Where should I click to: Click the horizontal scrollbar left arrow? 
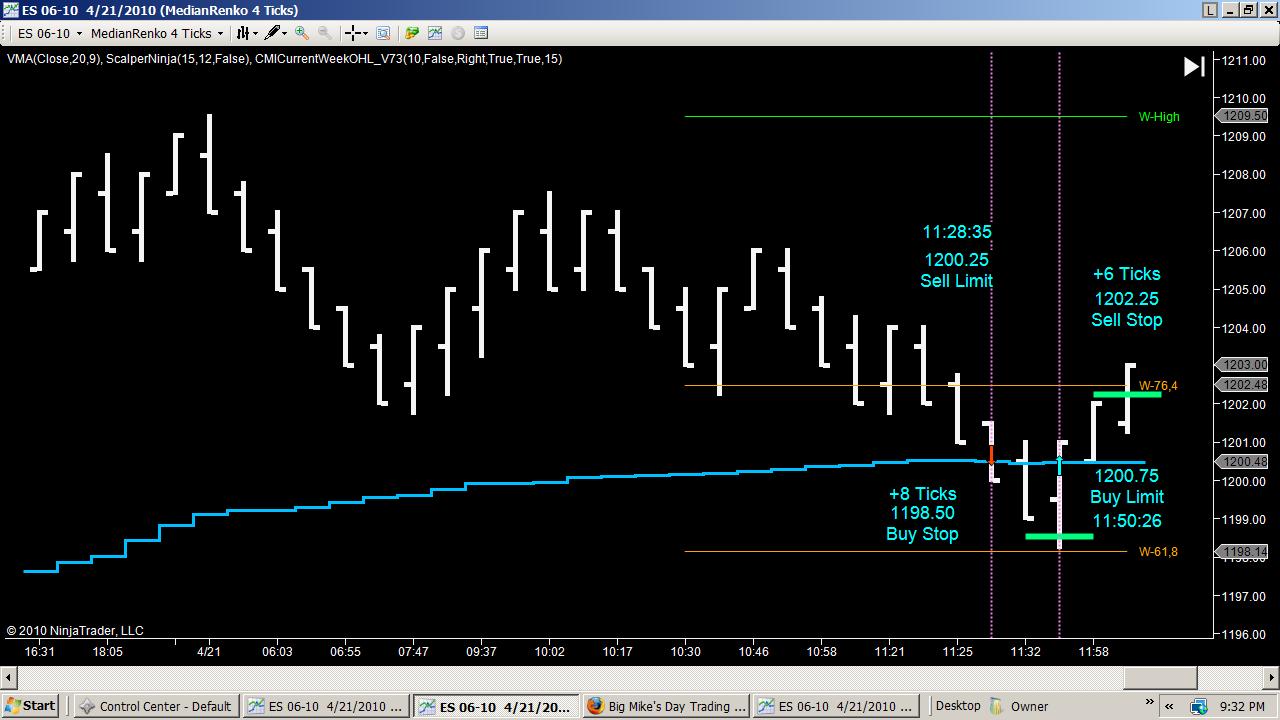pyautogui.click(x=7, y=678)
